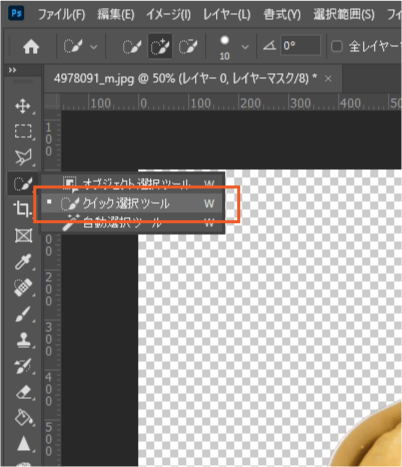Open the 書式(Y) menu

pyautogui.click(x=282, y=14)
